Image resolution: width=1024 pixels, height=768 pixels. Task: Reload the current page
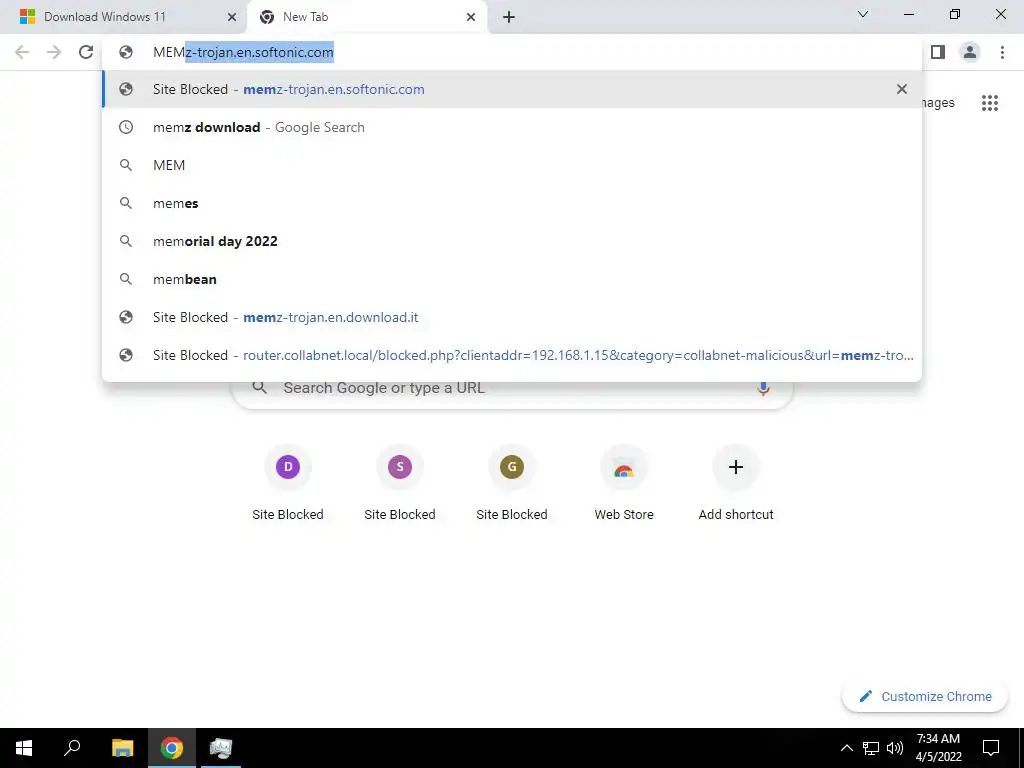(x=86, y=52)
